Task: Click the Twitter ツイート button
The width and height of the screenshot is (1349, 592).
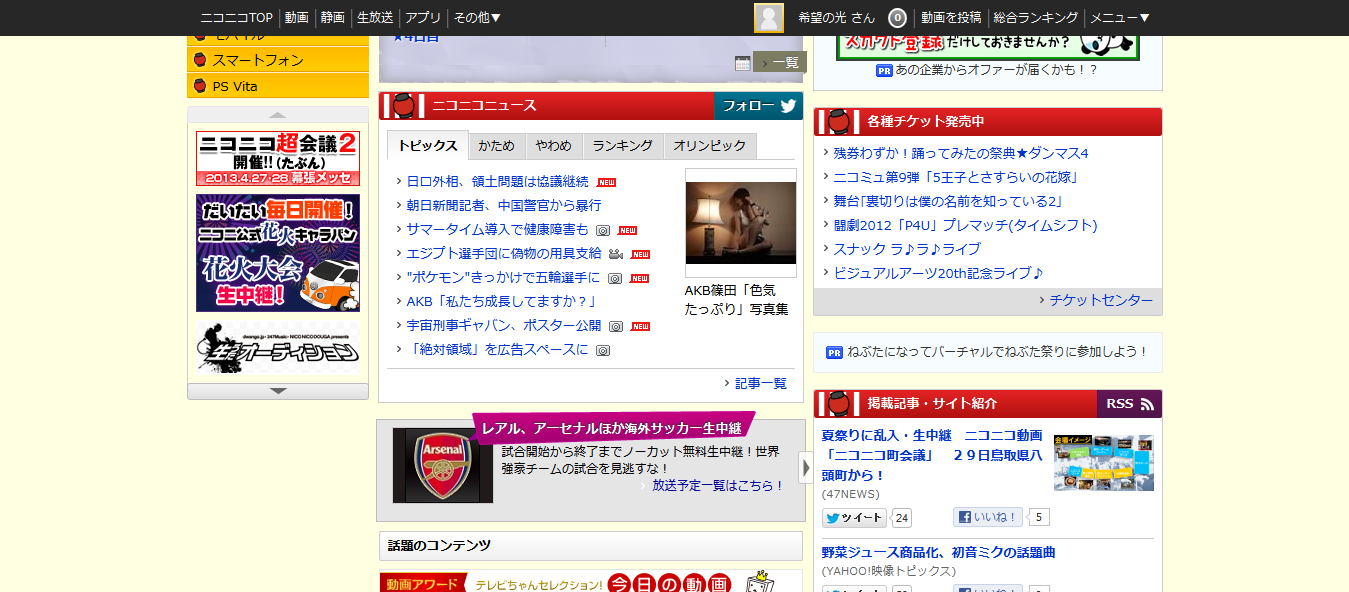Action: point(854,518)
